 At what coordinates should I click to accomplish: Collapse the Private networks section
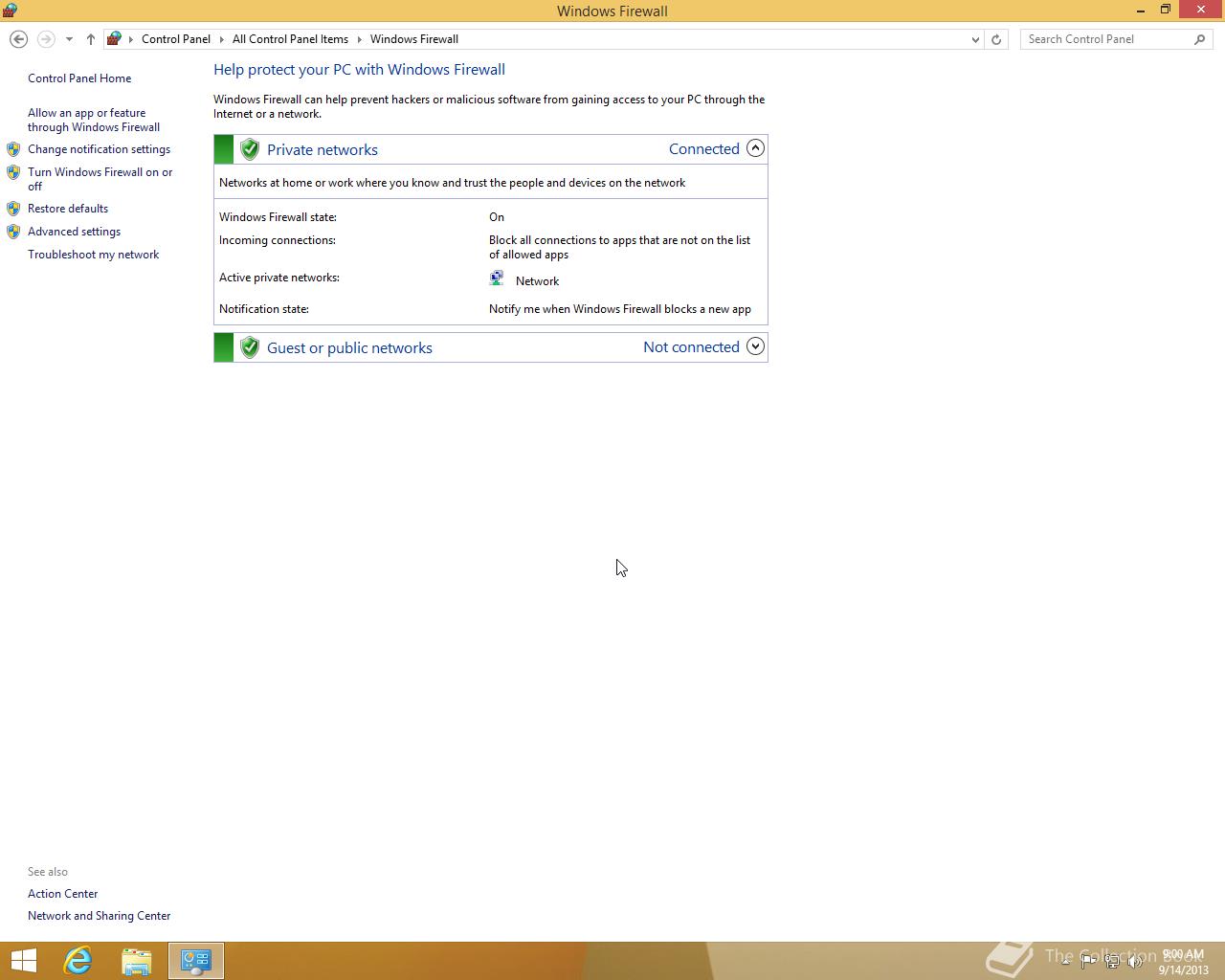click(x=755, y=148)
